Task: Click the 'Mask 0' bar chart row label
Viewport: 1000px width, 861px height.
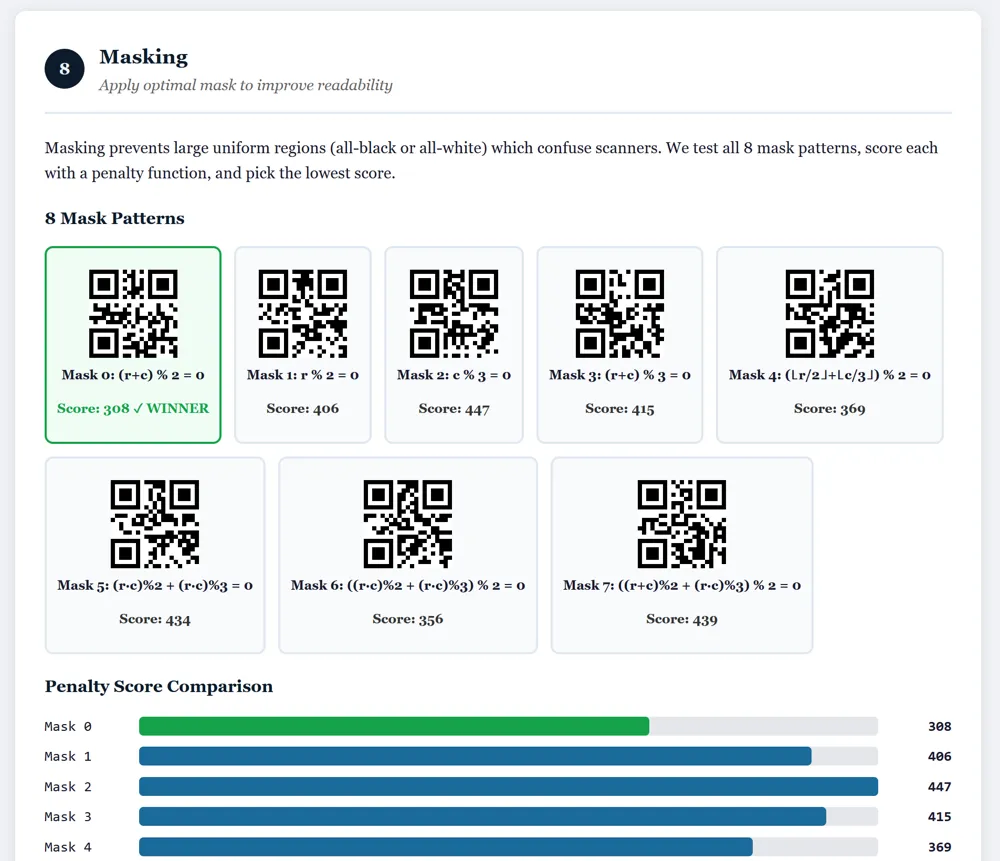Action: 68,726
